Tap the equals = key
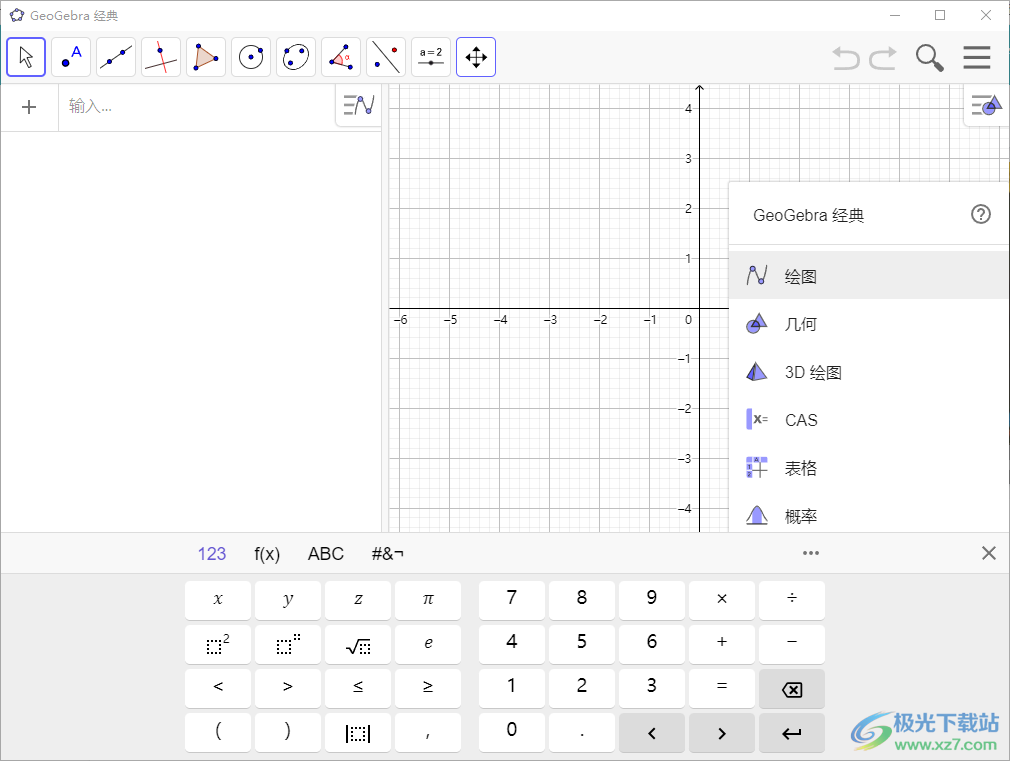1010x761 pixels. click(722, 688)
